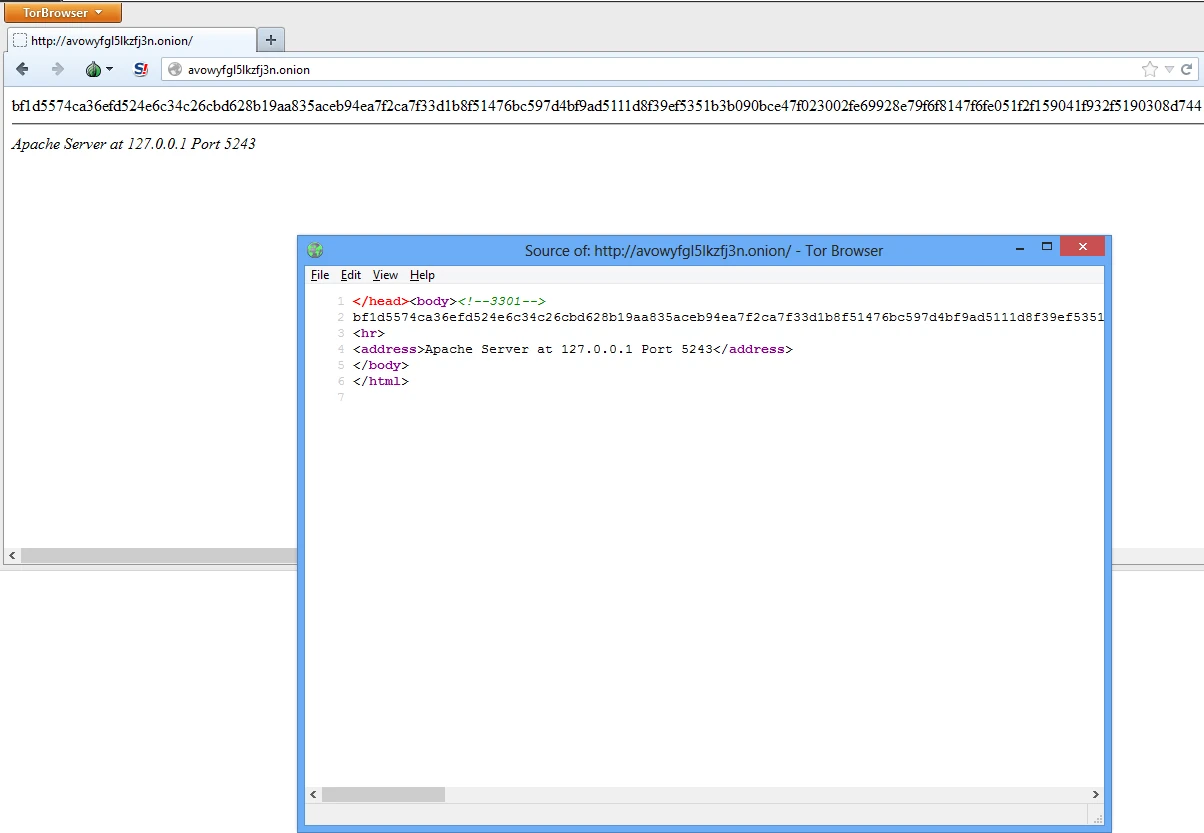Click 'Apache Server at 127.0.0.1 Port 5243' page text
This screenshot has width=1204, height=833.
click(134, 144)
